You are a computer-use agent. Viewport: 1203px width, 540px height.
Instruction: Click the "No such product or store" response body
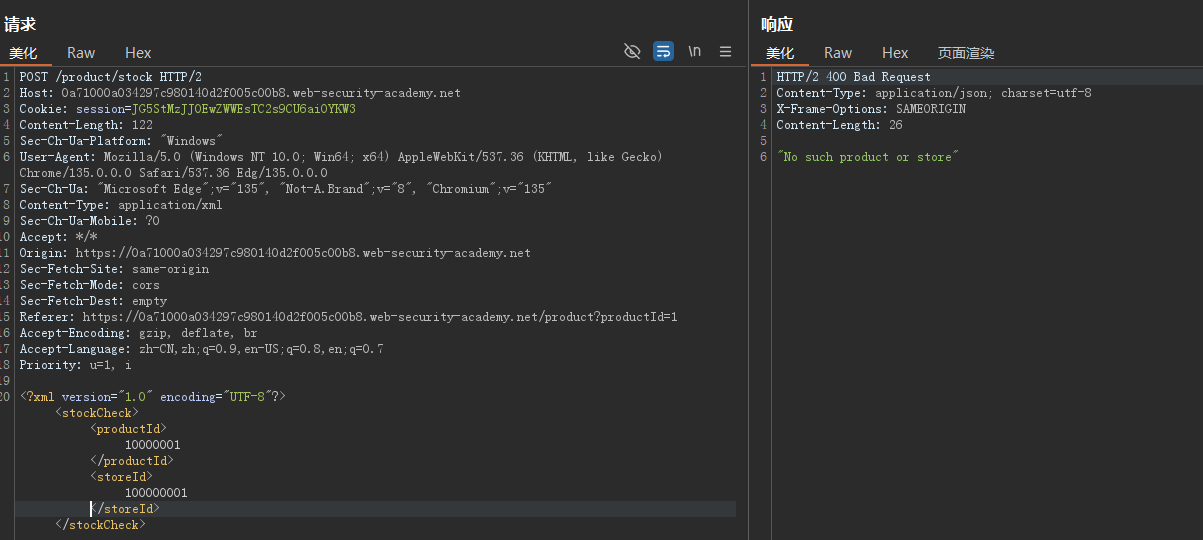(868, 157)
